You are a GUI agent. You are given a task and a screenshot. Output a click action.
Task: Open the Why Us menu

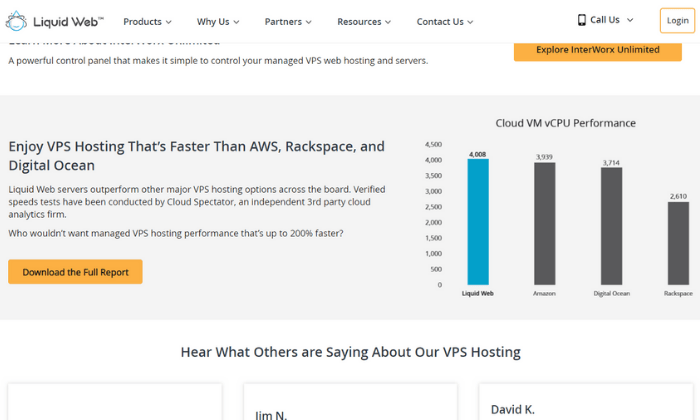tap(218, 21)
